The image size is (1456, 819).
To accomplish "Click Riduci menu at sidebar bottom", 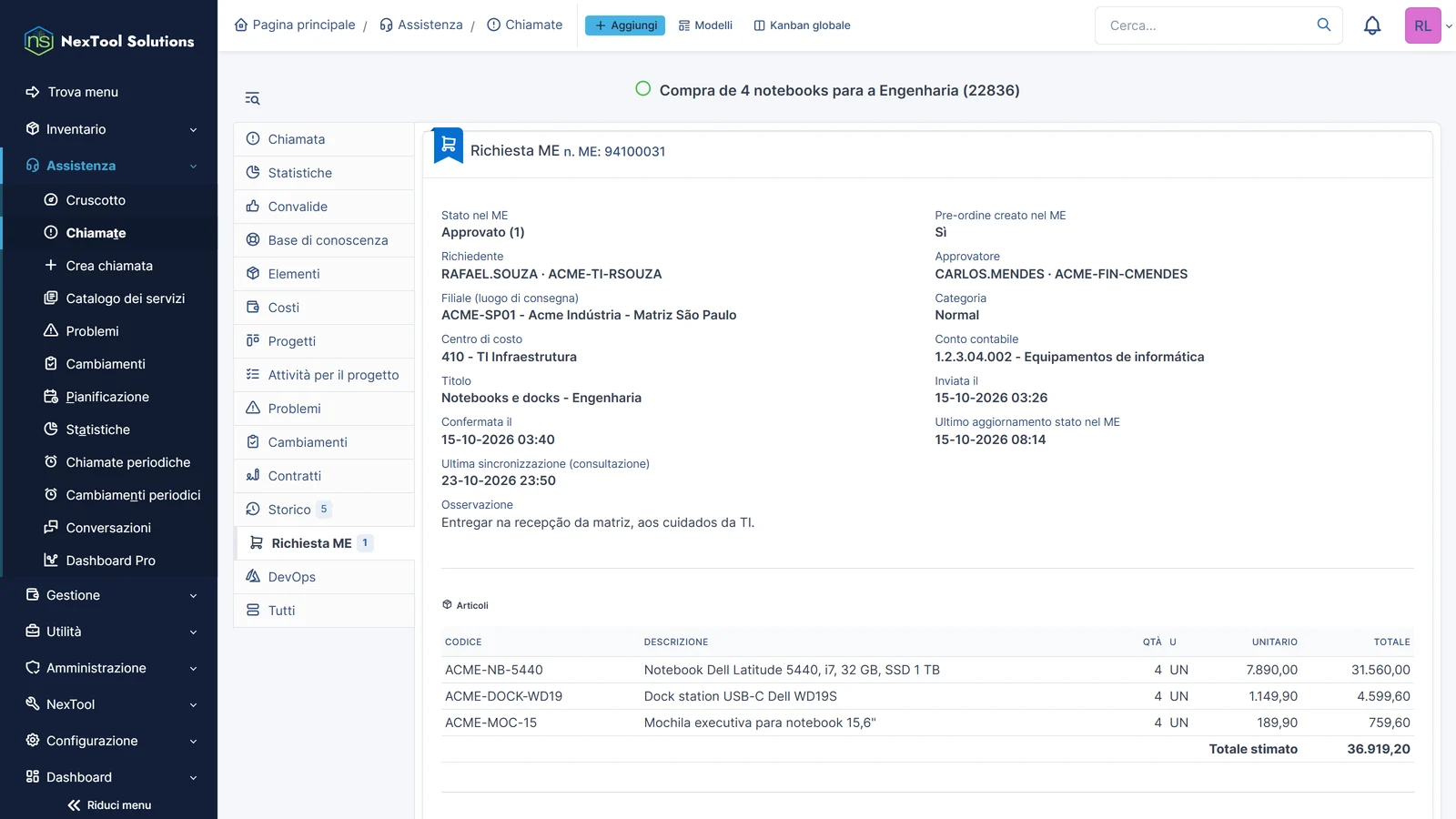I will point(109,805).
